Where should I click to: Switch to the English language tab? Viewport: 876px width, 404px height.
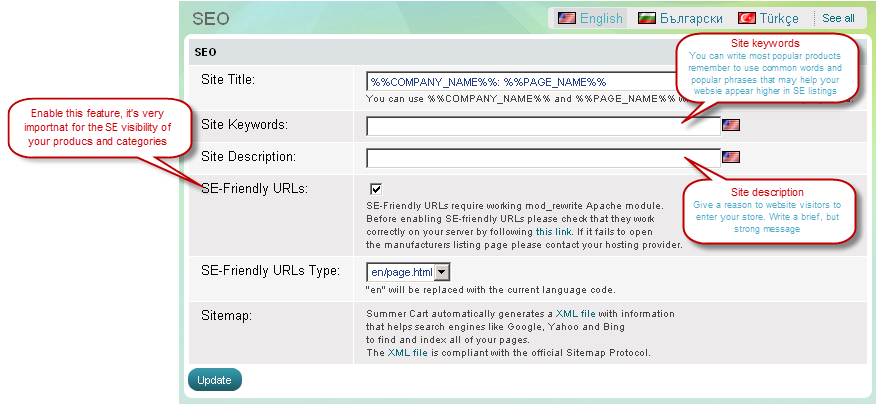[x=601, y=18]
